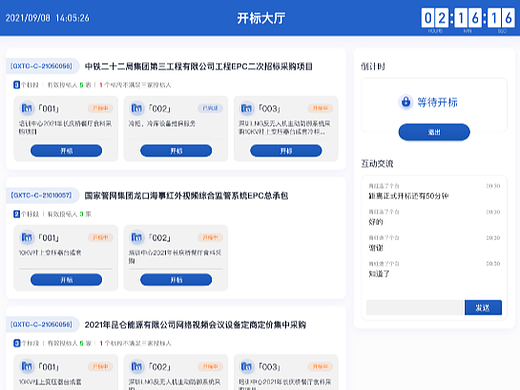Click title 中铁二十二局集团第三工程有限公司工程EPC二次招标采购项目
The height and width of the screenshot is (390, 520).
(199, 66)
